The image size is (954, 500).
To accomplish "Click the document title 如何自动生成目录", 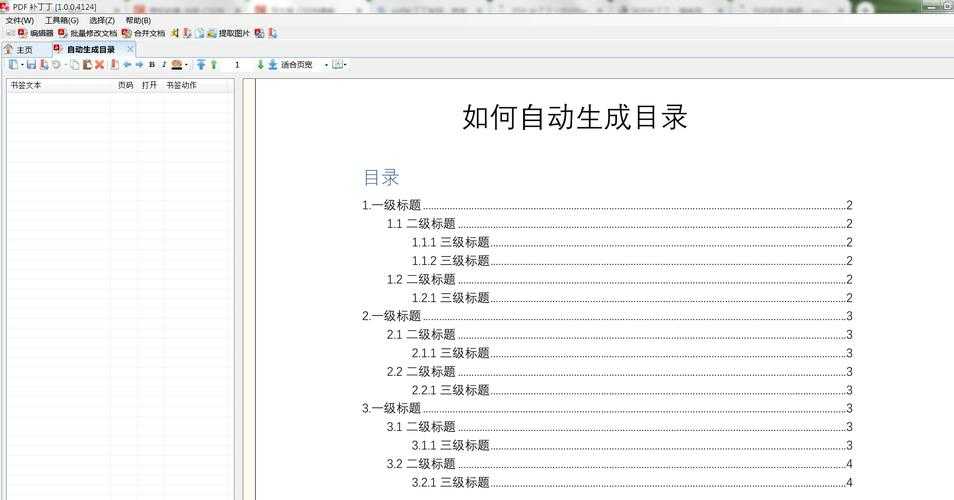I will (x=575, y=117).
